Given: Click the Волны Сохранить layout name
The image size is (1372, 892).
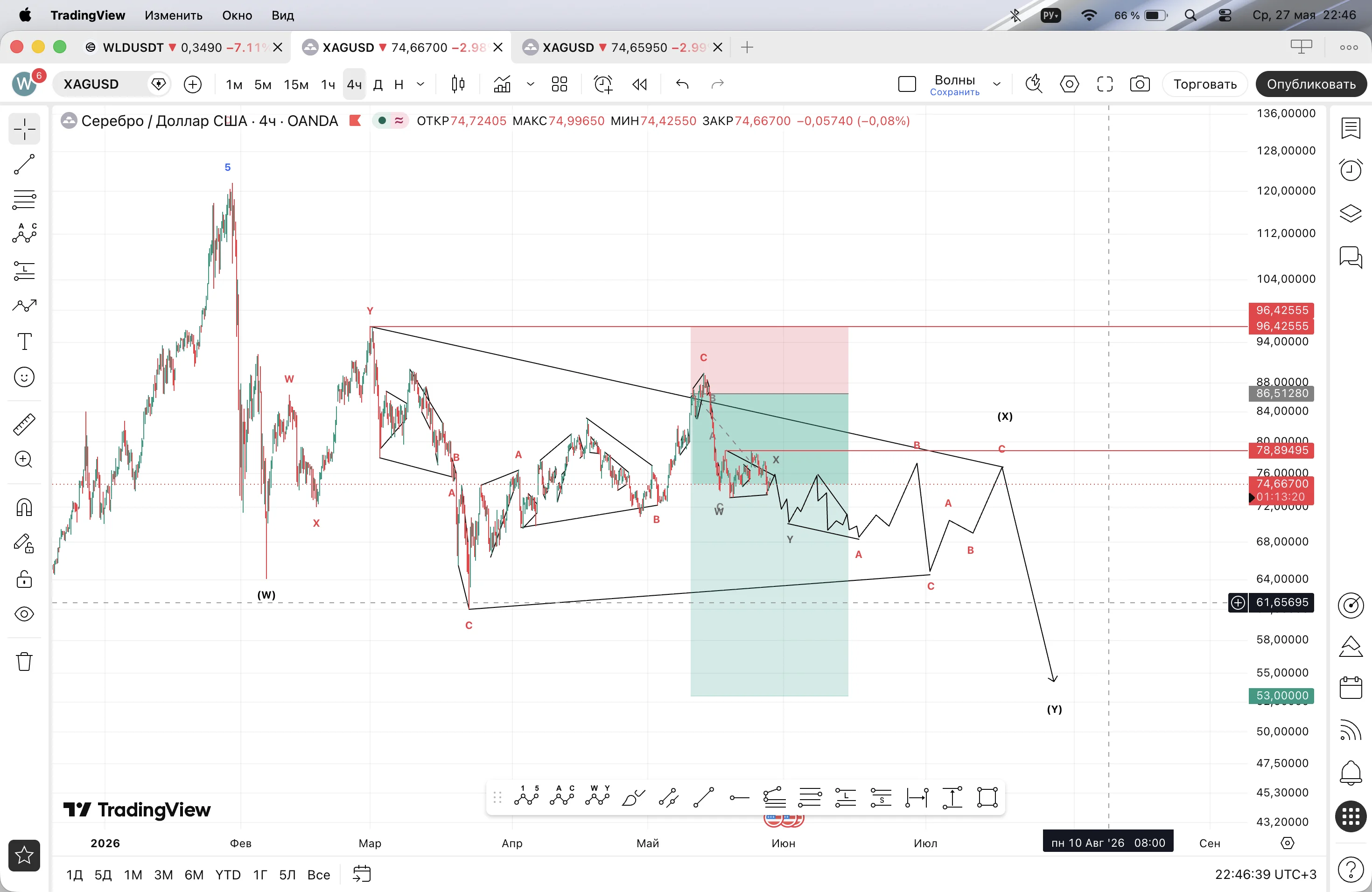Looking at the screenshot, I should [955, 85].
